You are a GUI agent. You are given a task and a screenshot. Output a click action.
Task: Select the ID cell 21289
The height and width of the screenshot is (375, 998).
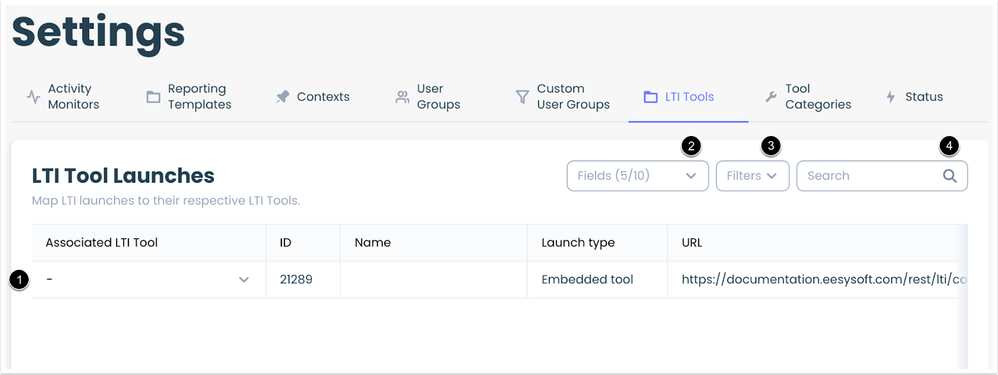303,279
